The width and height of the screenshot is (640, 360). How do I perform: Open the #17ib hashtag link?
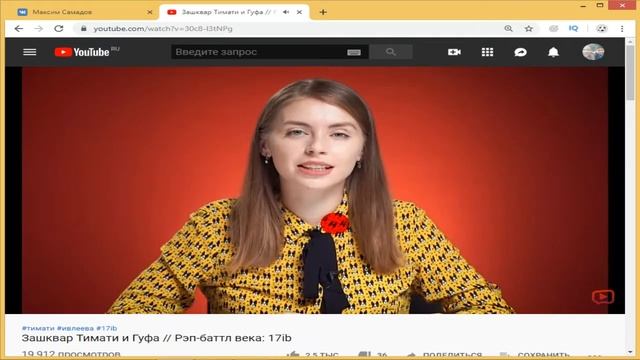107,328
